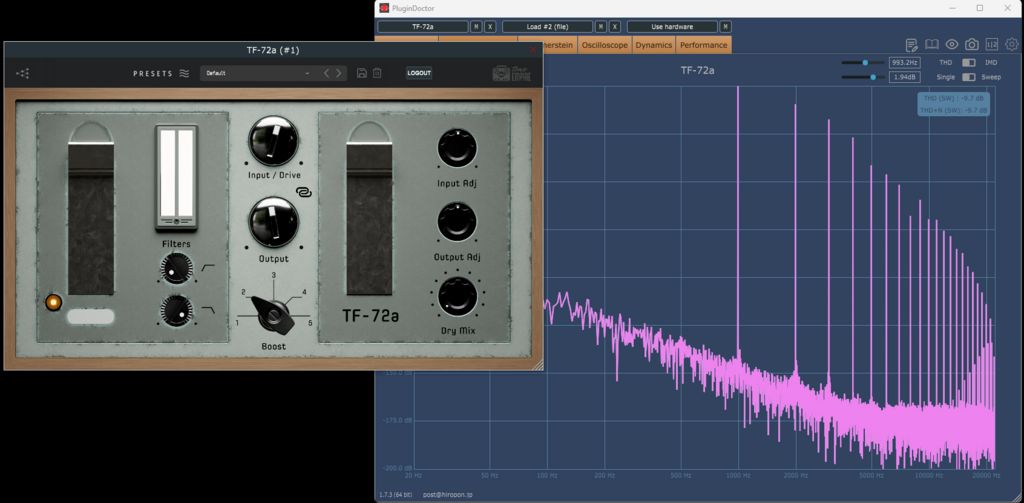Image resolution: width=1024 pixels, height=503 pixels.
Task: Toggle the THD / IMD switch
Action: pyautogui.click(x=969, y=63)
